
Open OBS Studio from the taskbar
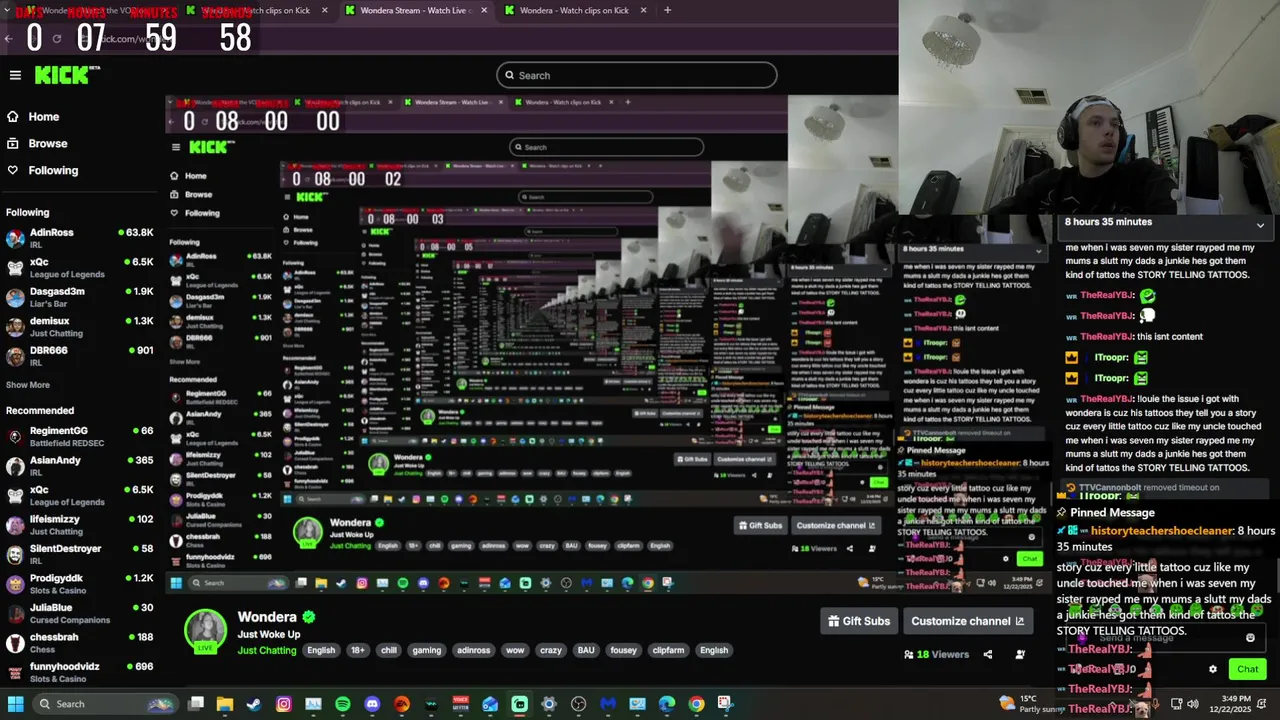(x=578, y=704)
